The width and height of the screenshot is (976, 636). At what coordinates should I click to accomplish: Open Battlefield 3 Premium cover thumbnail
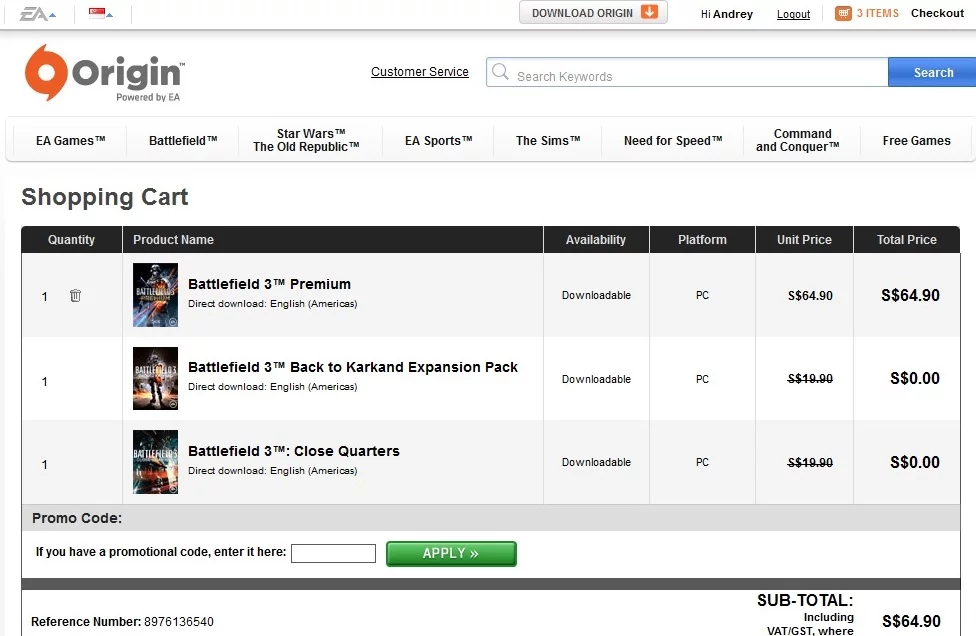point(155,295)
